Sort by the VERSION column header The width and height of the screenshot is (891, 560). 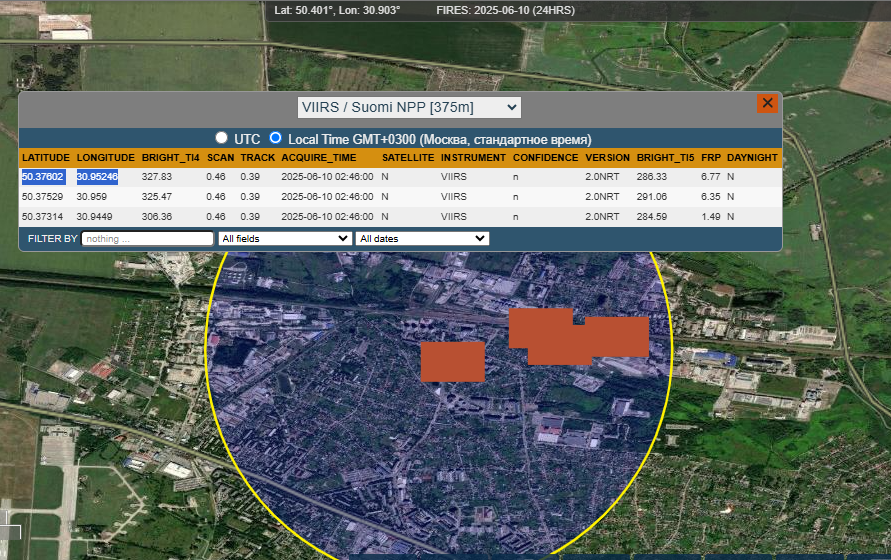pyautogui.click(x=607, y=157)
